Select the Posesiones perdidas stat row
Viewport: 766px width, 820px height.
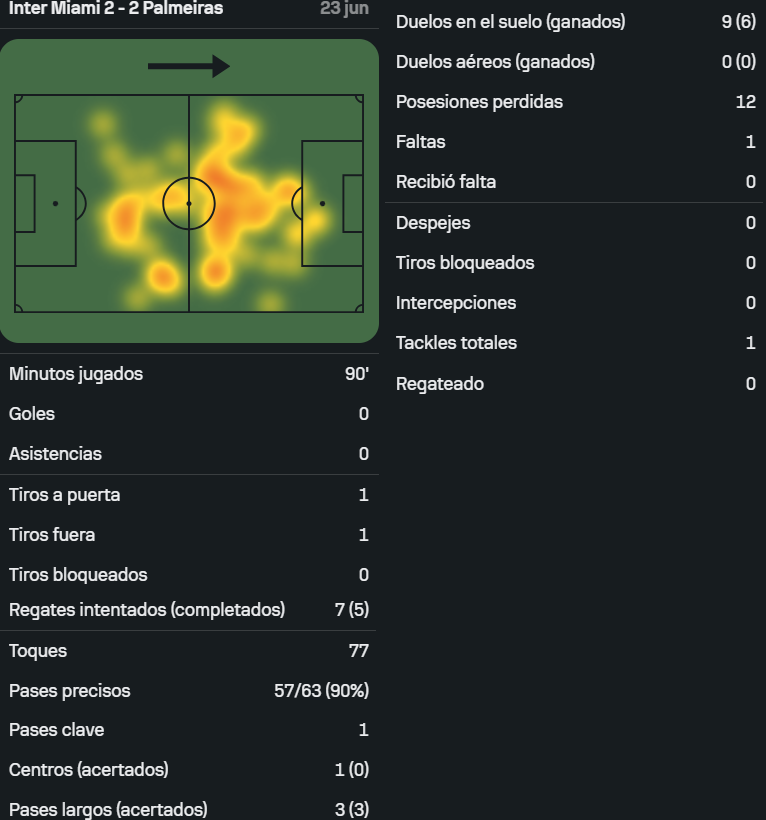pos(575,102)
